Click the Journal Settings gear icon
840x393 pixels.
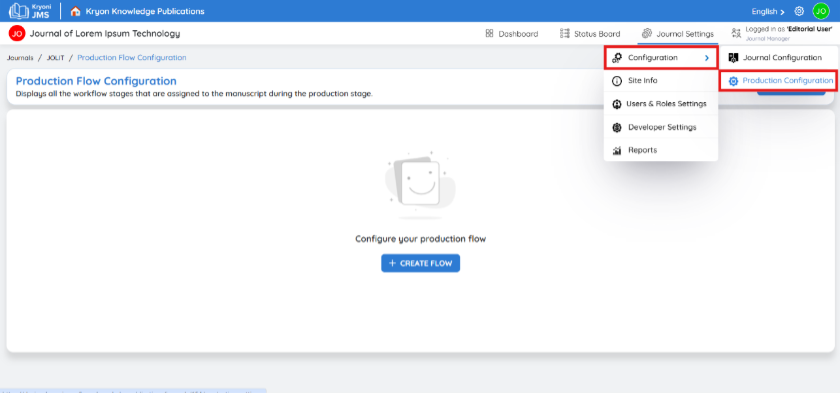click(647, 34)
